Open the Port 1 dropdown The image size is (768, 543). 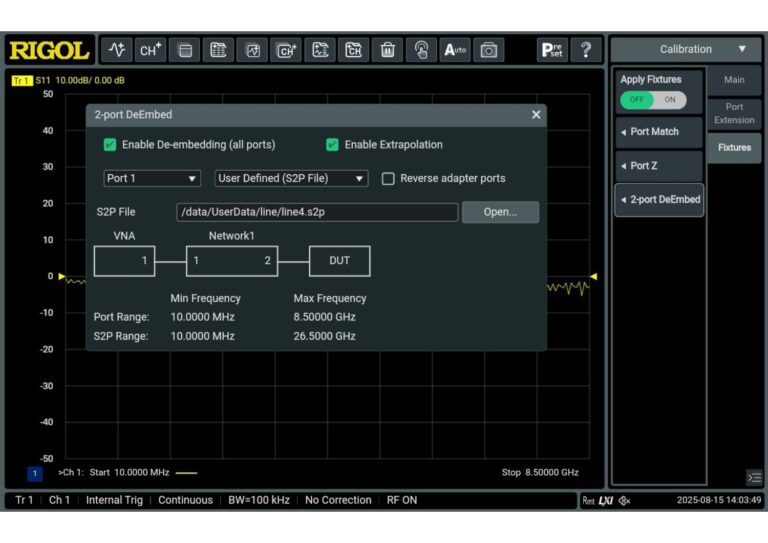tap(152, 179)
